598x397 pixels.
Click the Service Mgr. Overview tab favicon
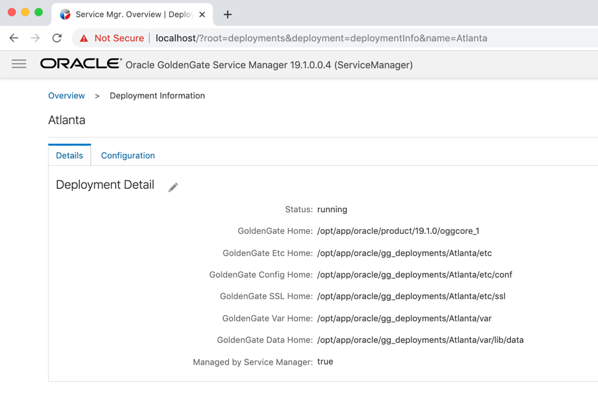[x=65, y=14]
